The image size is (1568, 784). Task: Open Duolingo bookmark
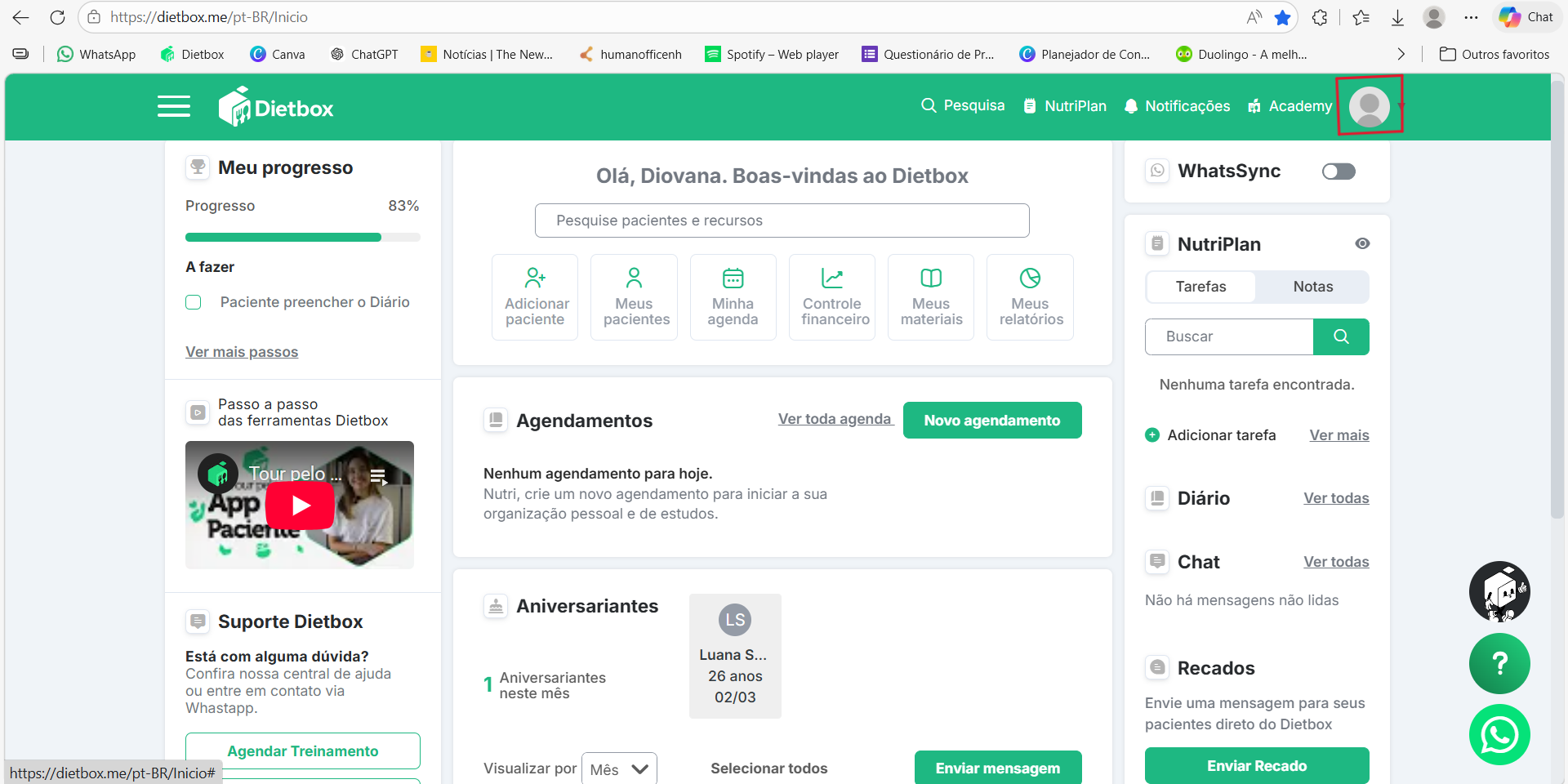point(1241,54)
